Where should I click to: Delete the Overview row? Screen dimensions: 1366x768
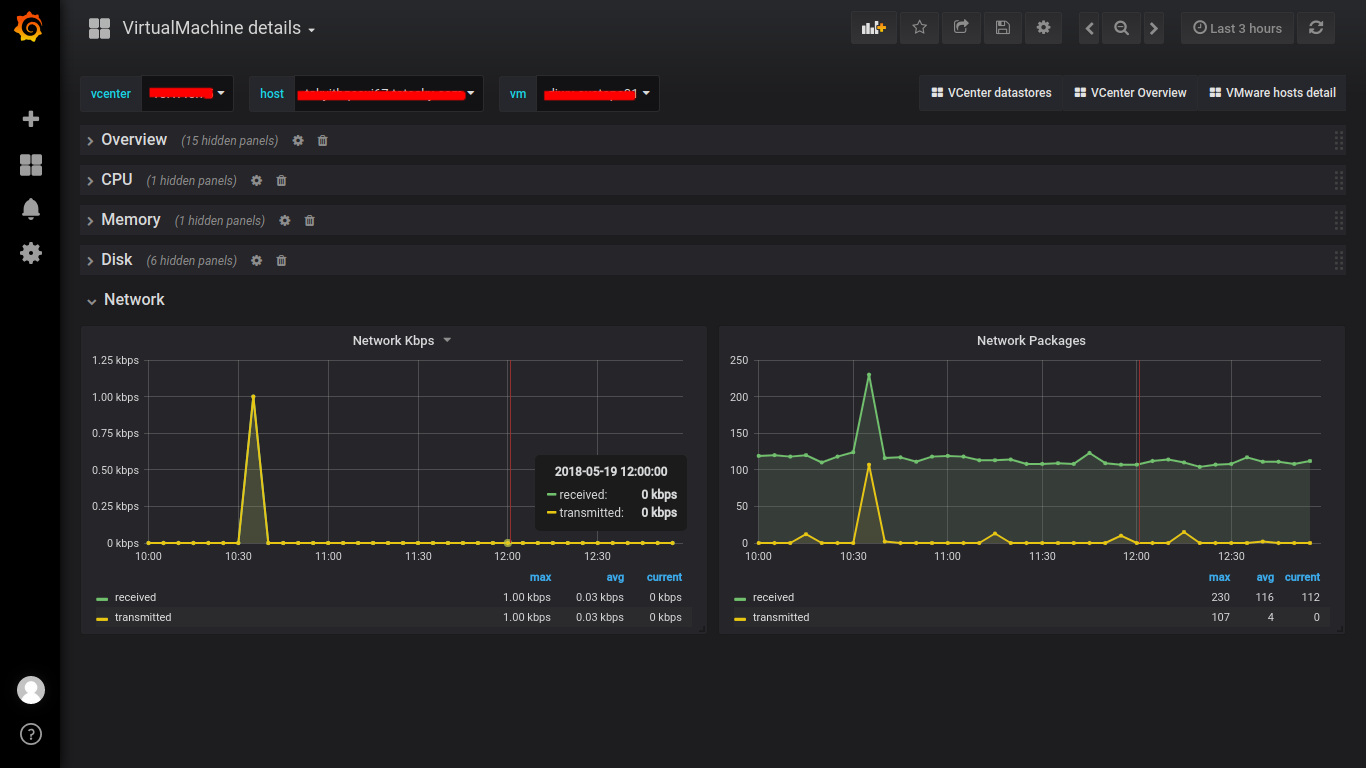click(x=322, y=141)
